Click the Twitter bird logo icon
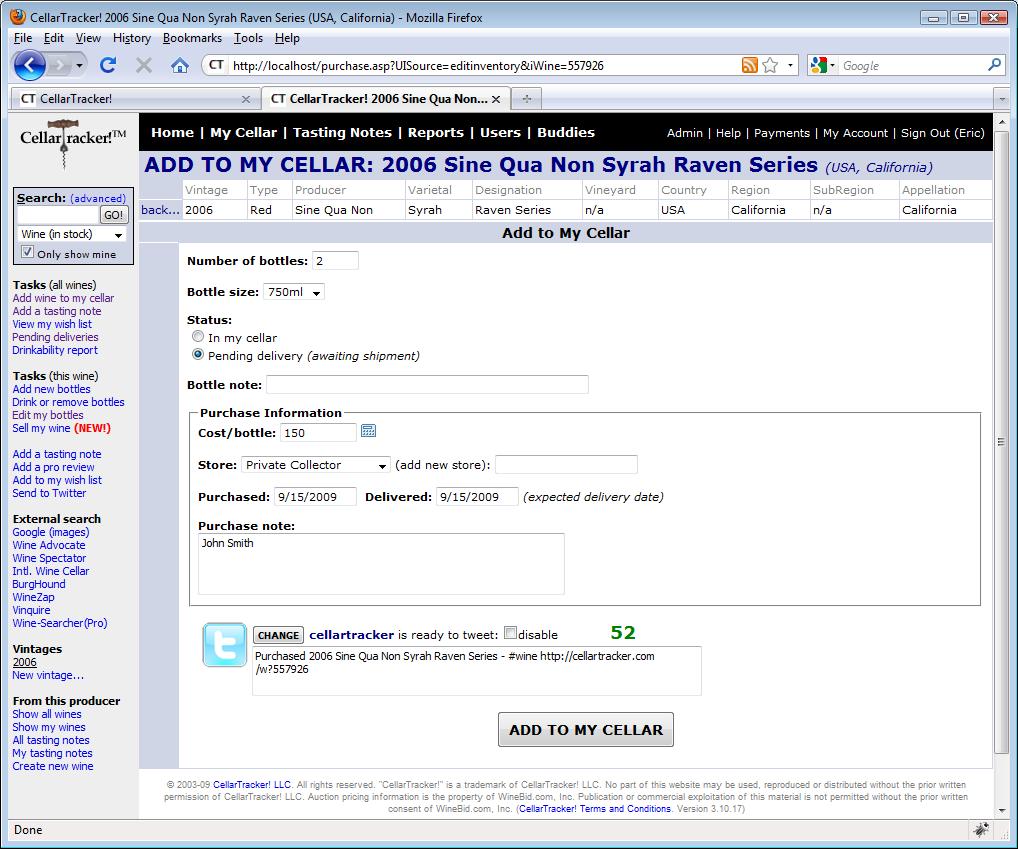1018x849 pixels. tap(225, 645)
